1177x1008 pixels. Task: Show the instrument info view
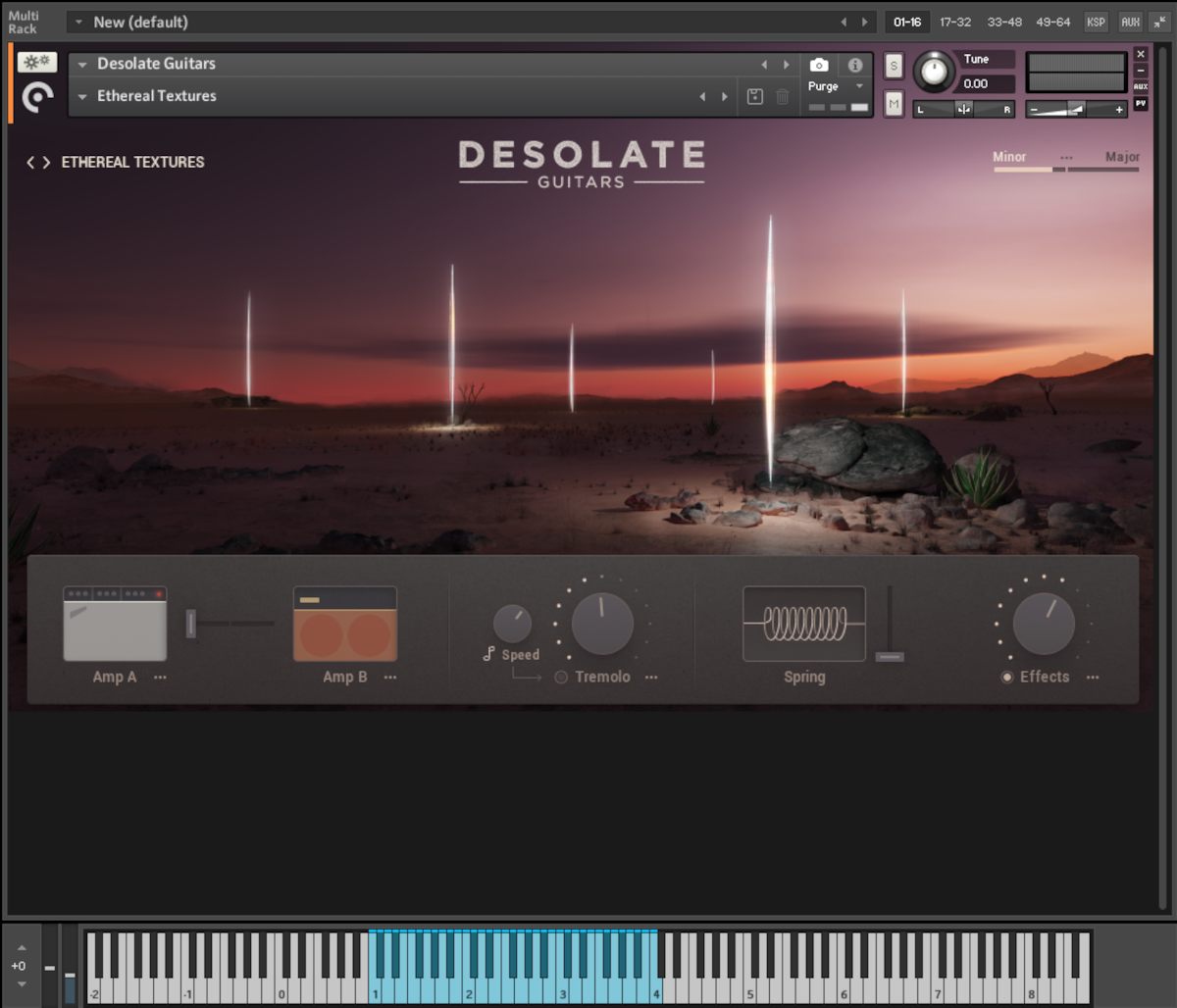(855, 65)
